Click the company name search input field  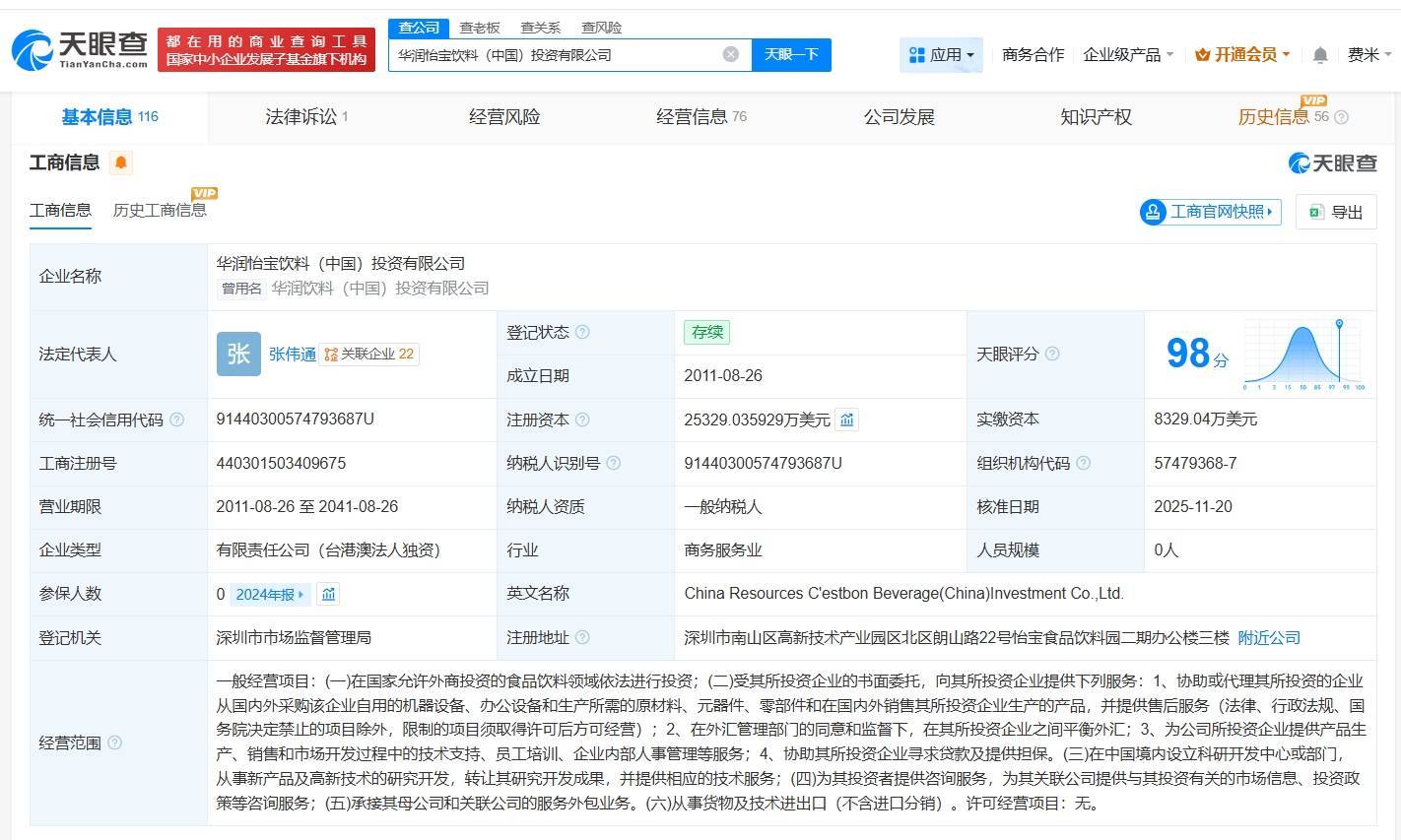tap(557, 55)
